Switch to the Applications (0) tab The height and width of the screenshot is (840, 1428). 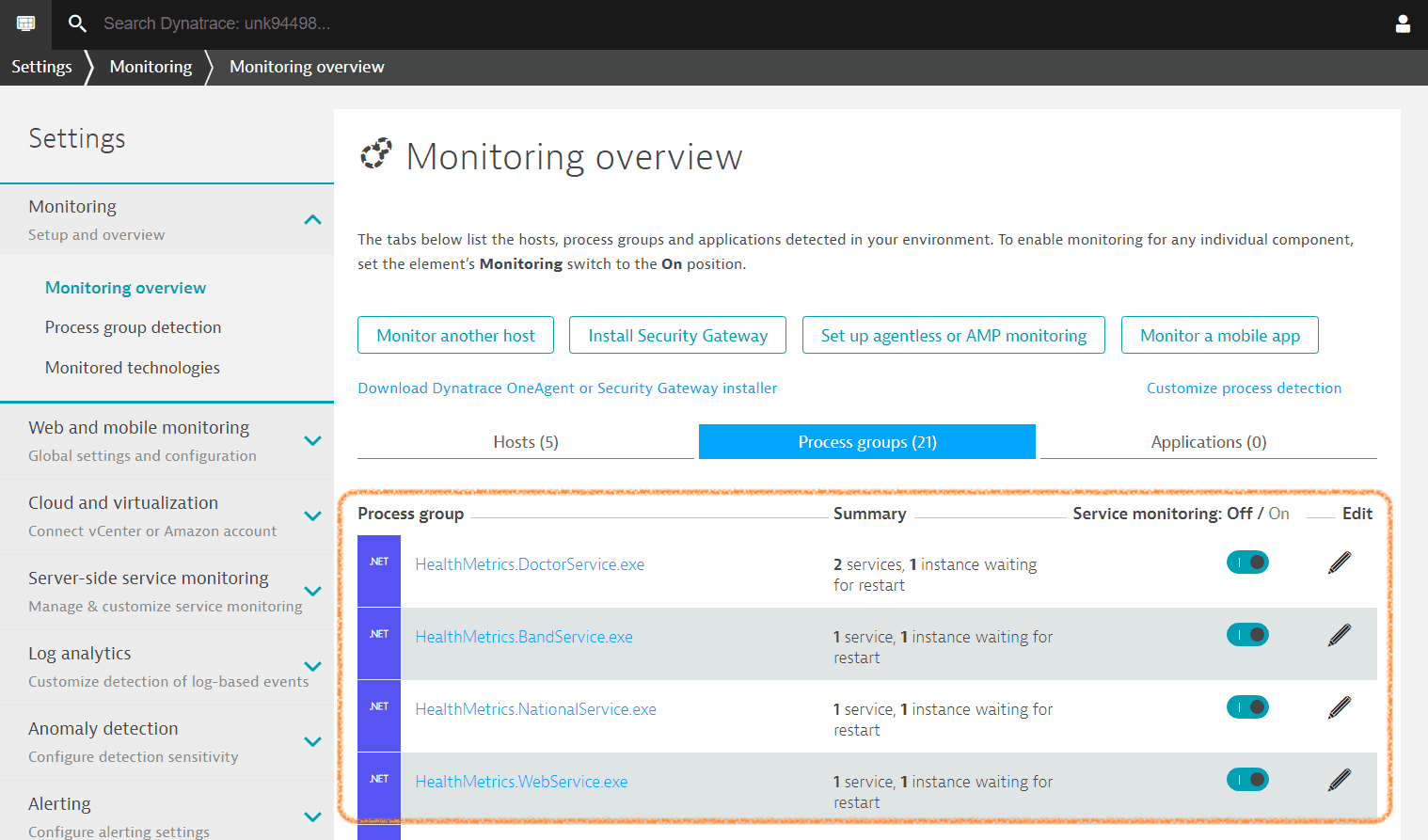point(1209,442)
